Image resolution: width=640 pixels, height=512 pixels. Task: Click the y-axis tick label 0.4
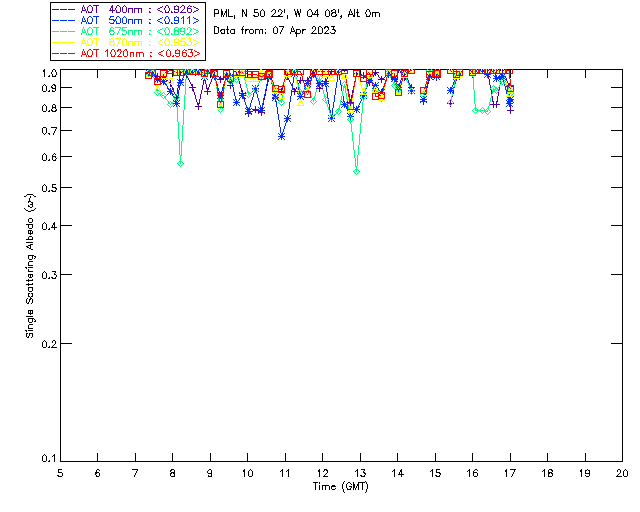49,226
